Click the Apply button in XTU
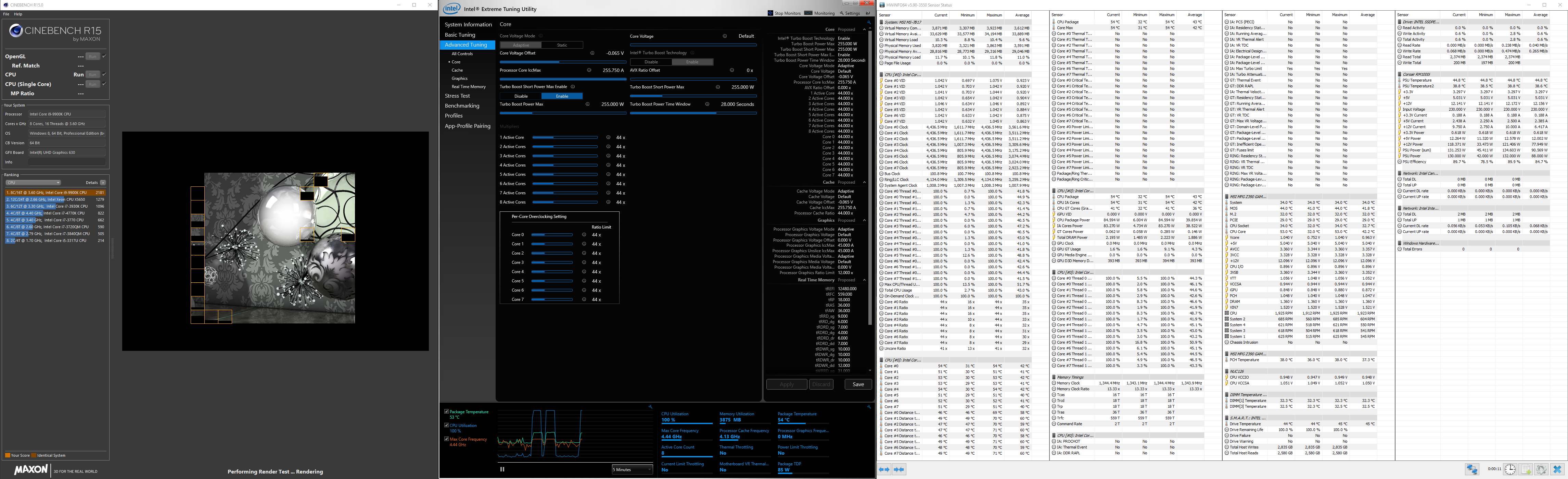 click(787, 384)
